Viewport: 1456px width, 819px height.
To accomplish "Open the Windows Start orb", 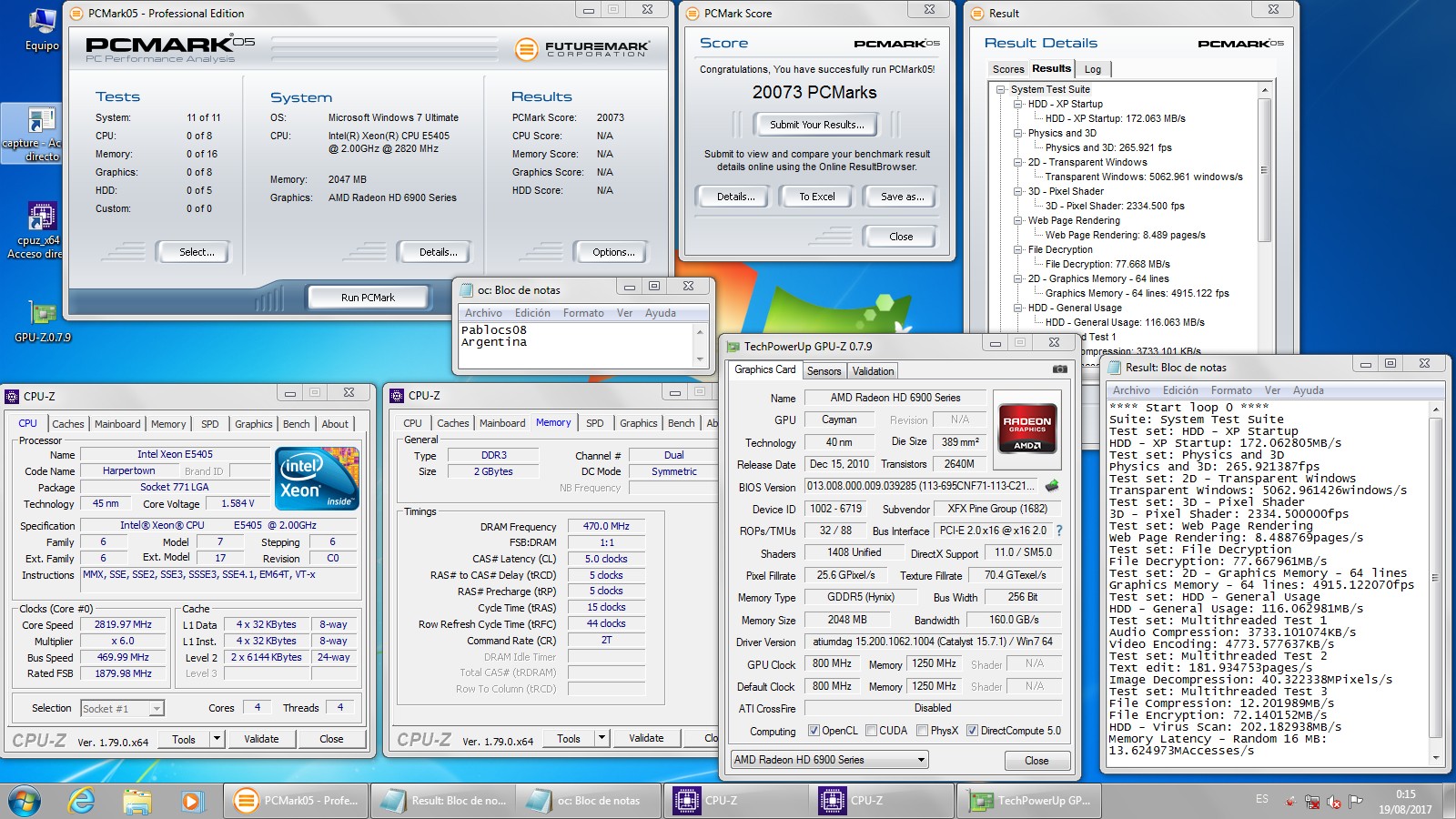I will pyautogui.click(x=25, y=801).
